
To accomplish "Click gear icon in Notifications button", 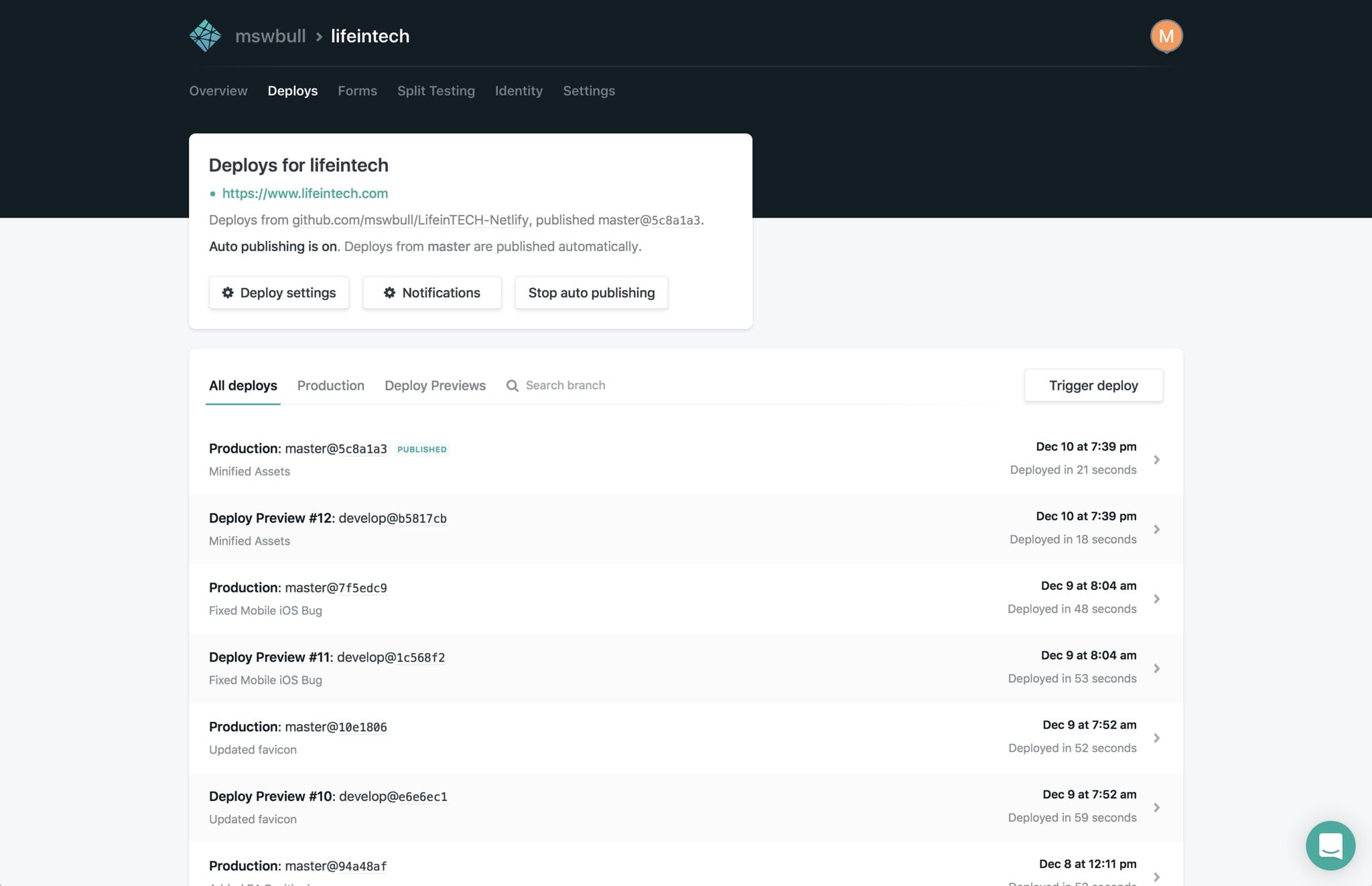I will pos(389,293).
